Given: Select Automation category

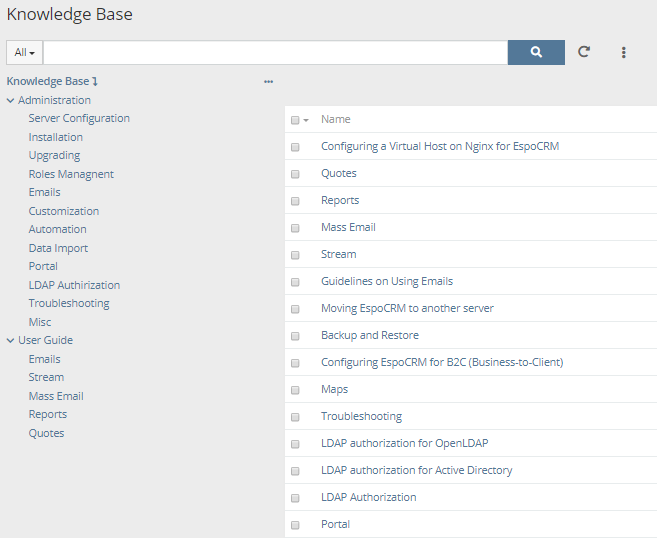Looking at the screenshot, I should click(57, 229).
